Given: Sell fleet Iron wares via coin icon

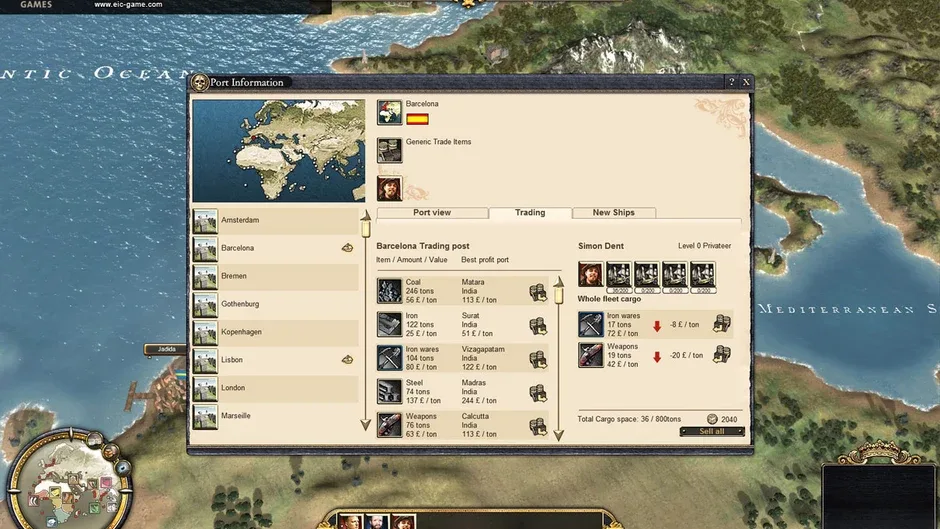Looking at the screenshot, I should point(722,323).
